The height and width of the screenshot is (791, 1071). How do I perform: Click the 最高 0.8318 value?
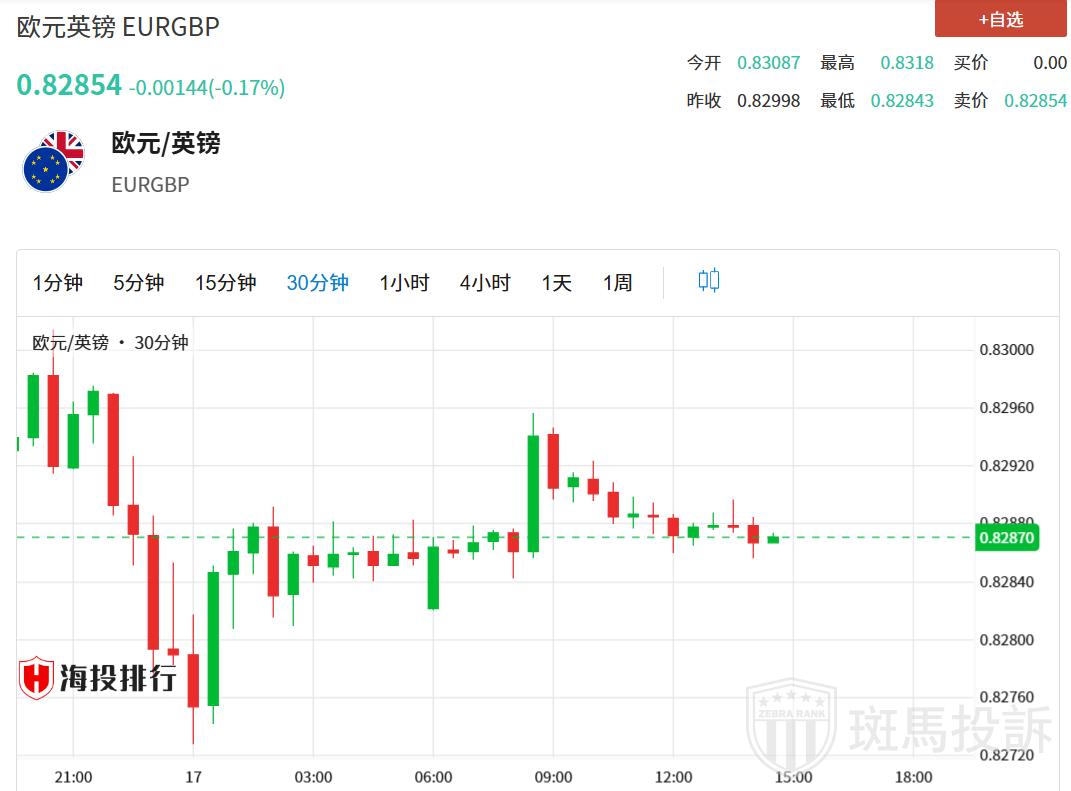tap(907, 63)
